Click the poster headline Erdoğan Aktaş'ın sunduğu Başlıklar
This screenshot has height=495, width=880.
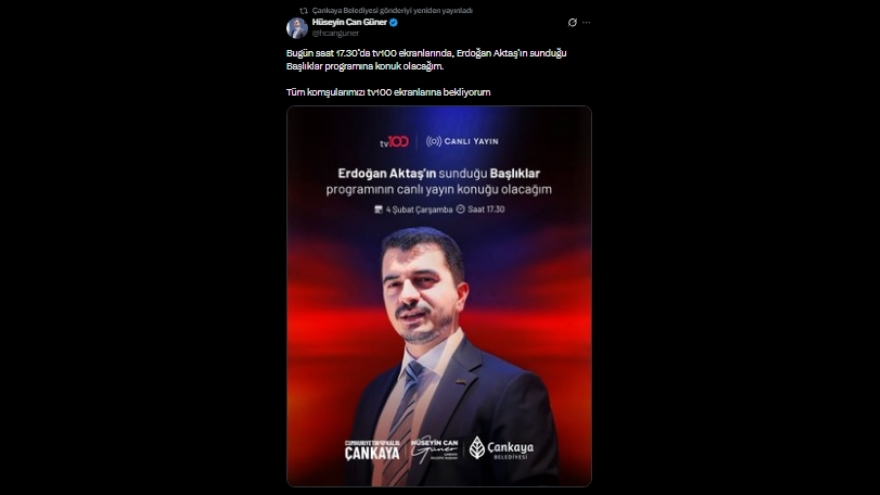(x=439, y=173)
